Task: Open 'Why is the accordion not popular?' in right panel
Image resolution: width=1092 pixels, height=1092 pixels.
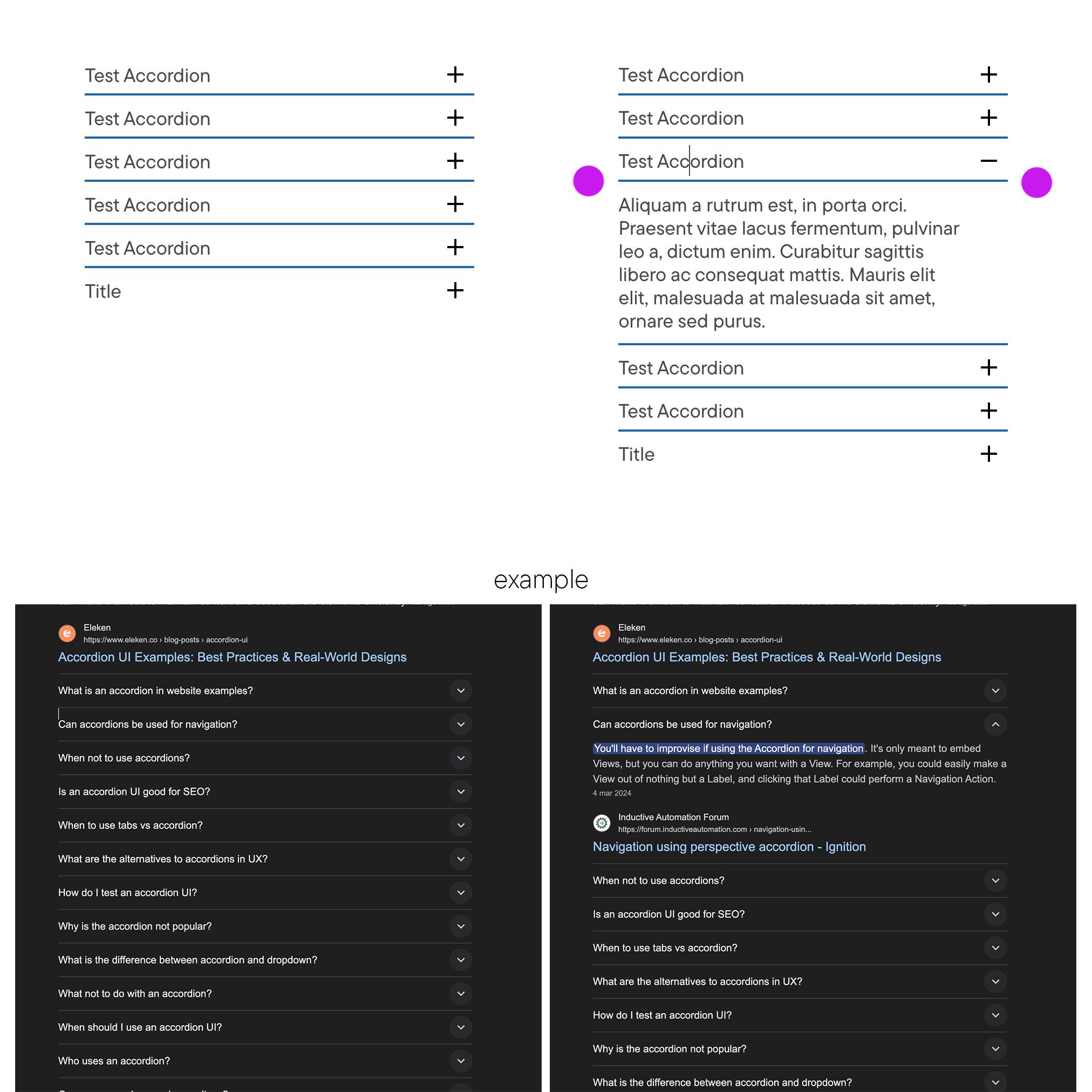Action: coord(995,1049)
